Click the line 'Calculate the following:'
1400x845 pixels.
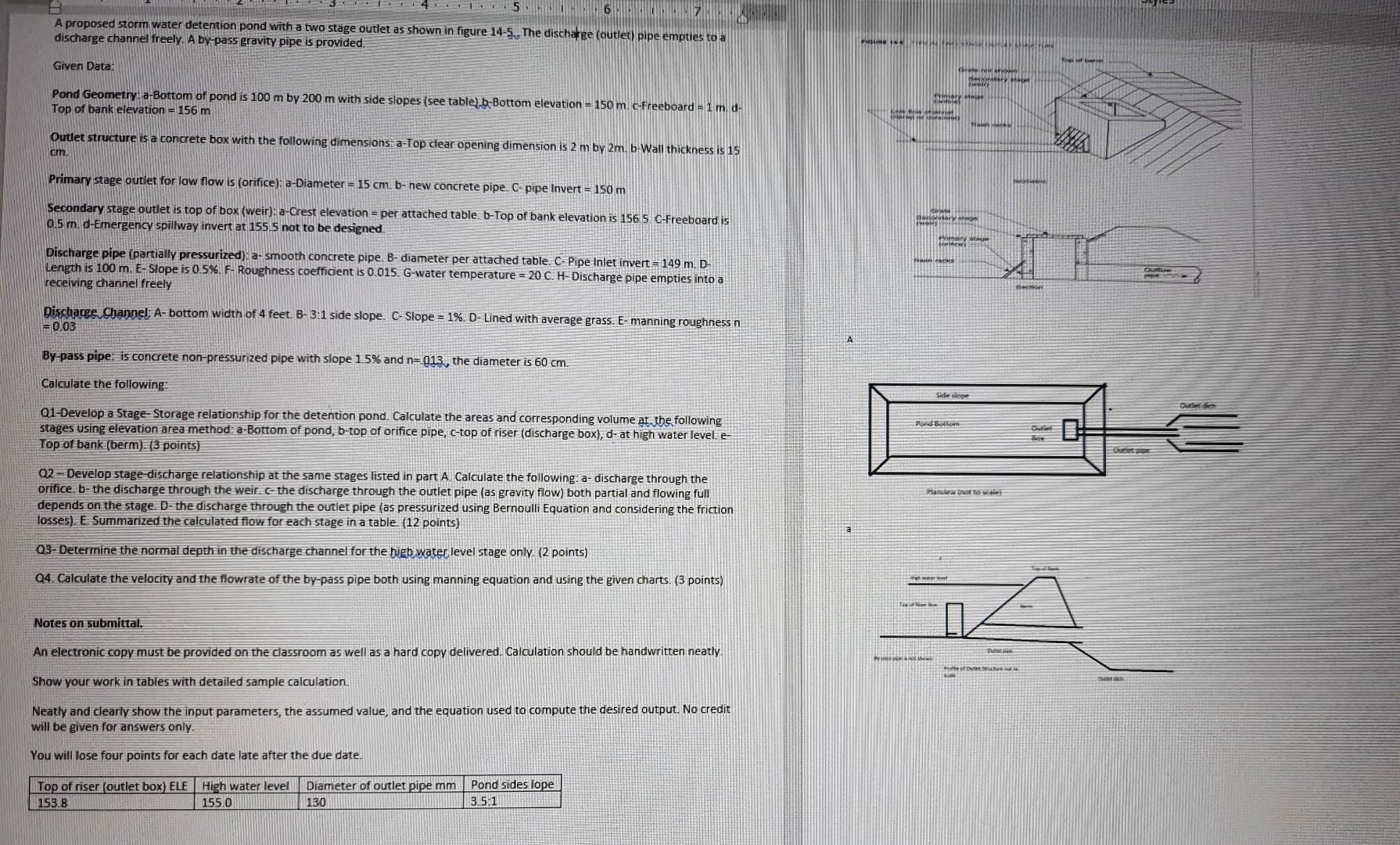pyautogui.click(x=105, y=384)
